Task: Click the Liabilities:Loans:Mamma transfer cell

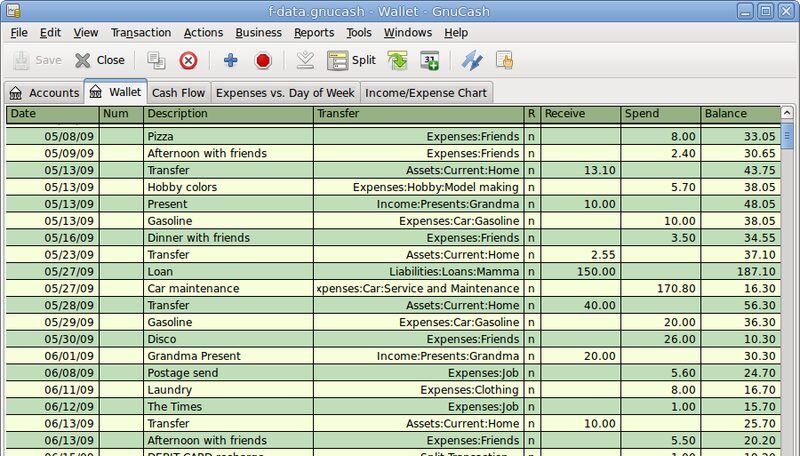Action: click(418, 271)
